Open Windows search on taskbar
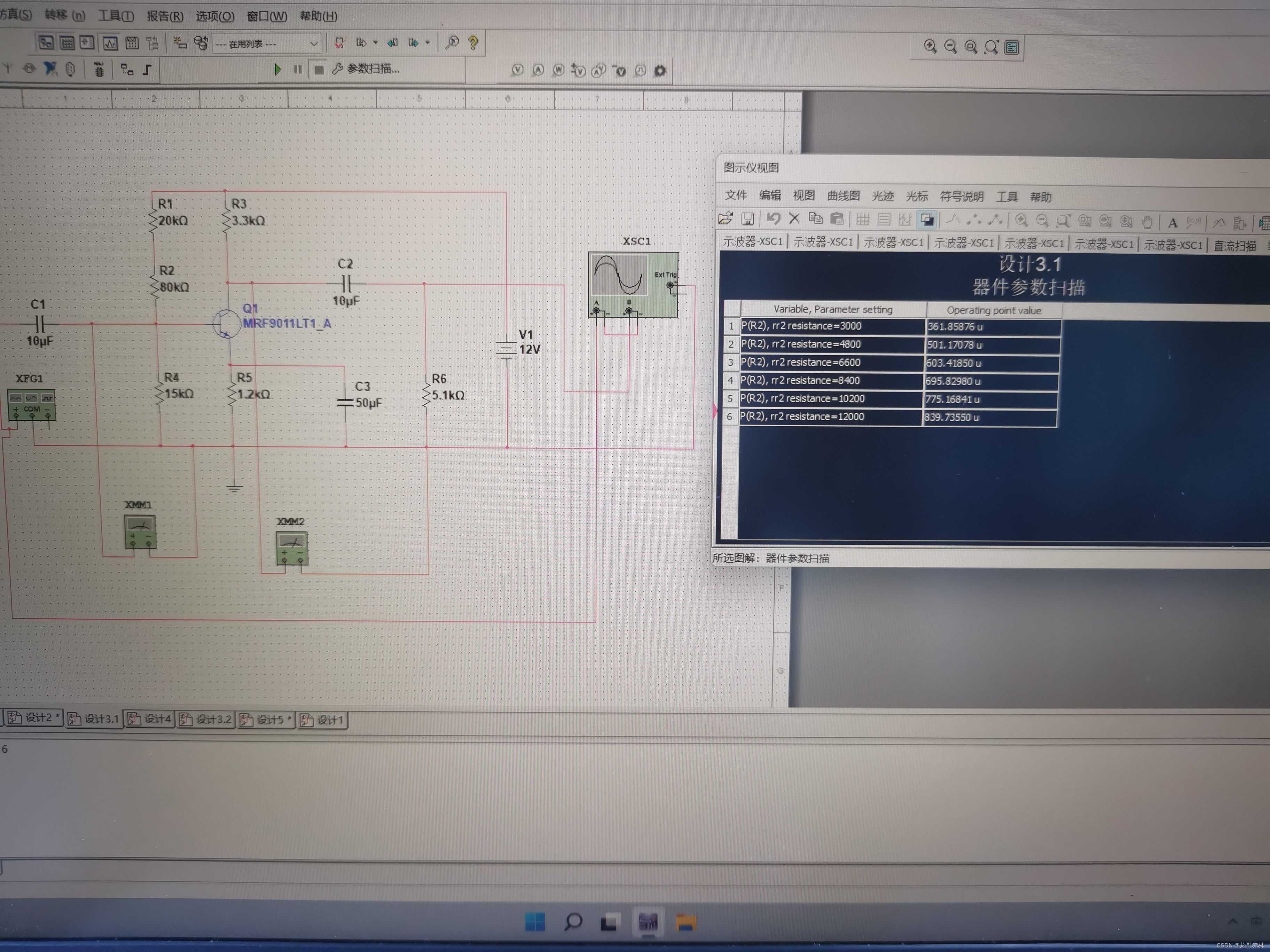1270x952 pixels. pyautogui.click(x=572, y=922)
